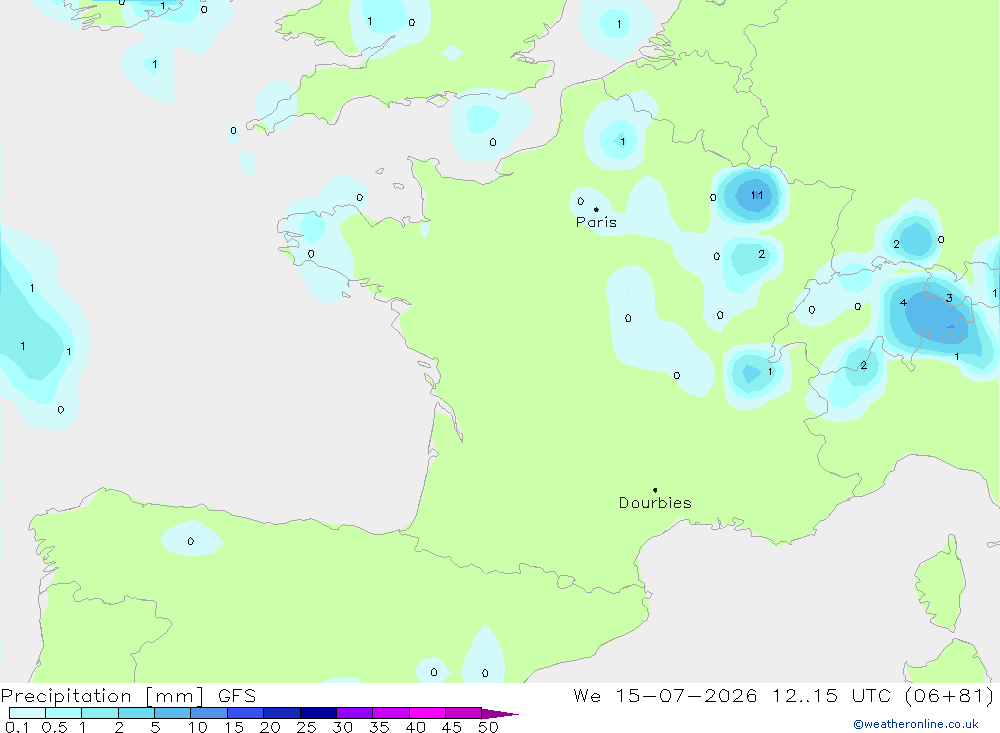Click the 40 legend scale label

click(415, 727)
